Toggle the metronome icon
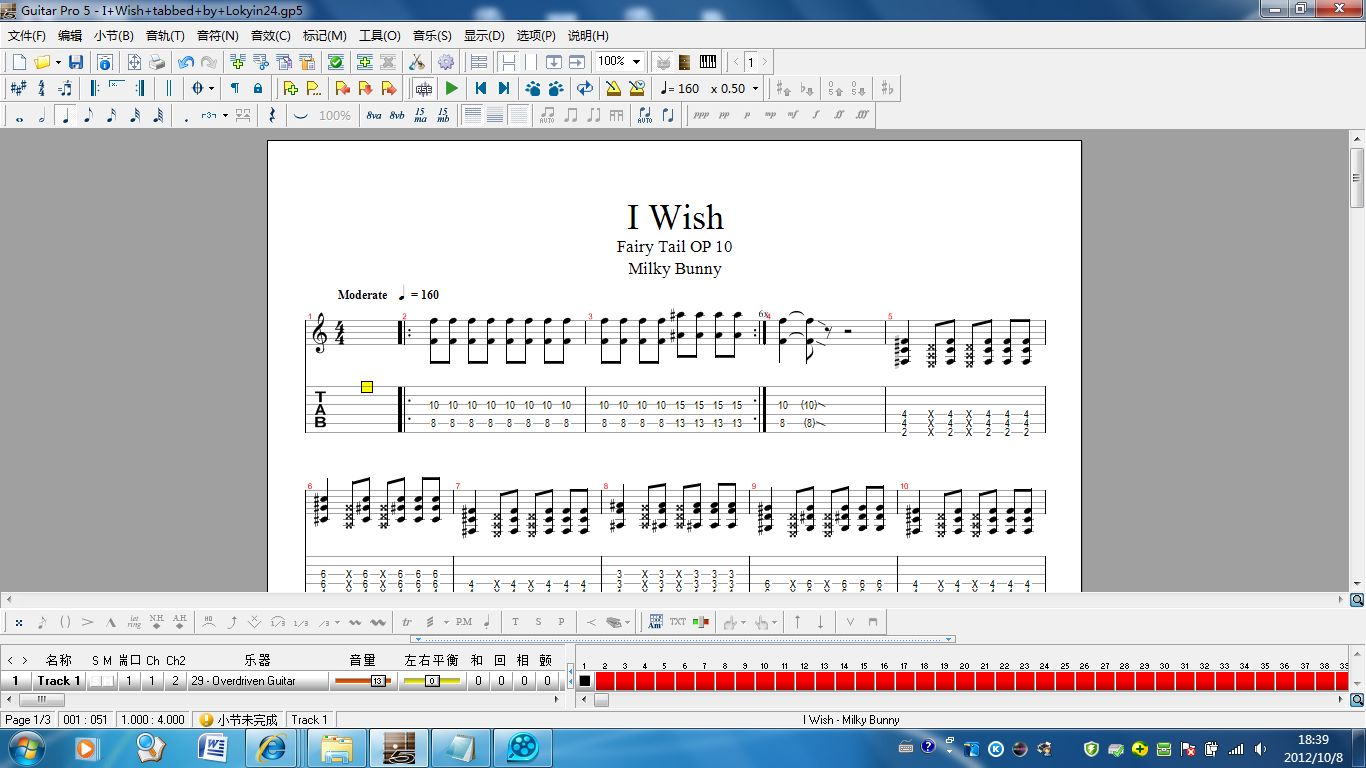 (613, 88)
